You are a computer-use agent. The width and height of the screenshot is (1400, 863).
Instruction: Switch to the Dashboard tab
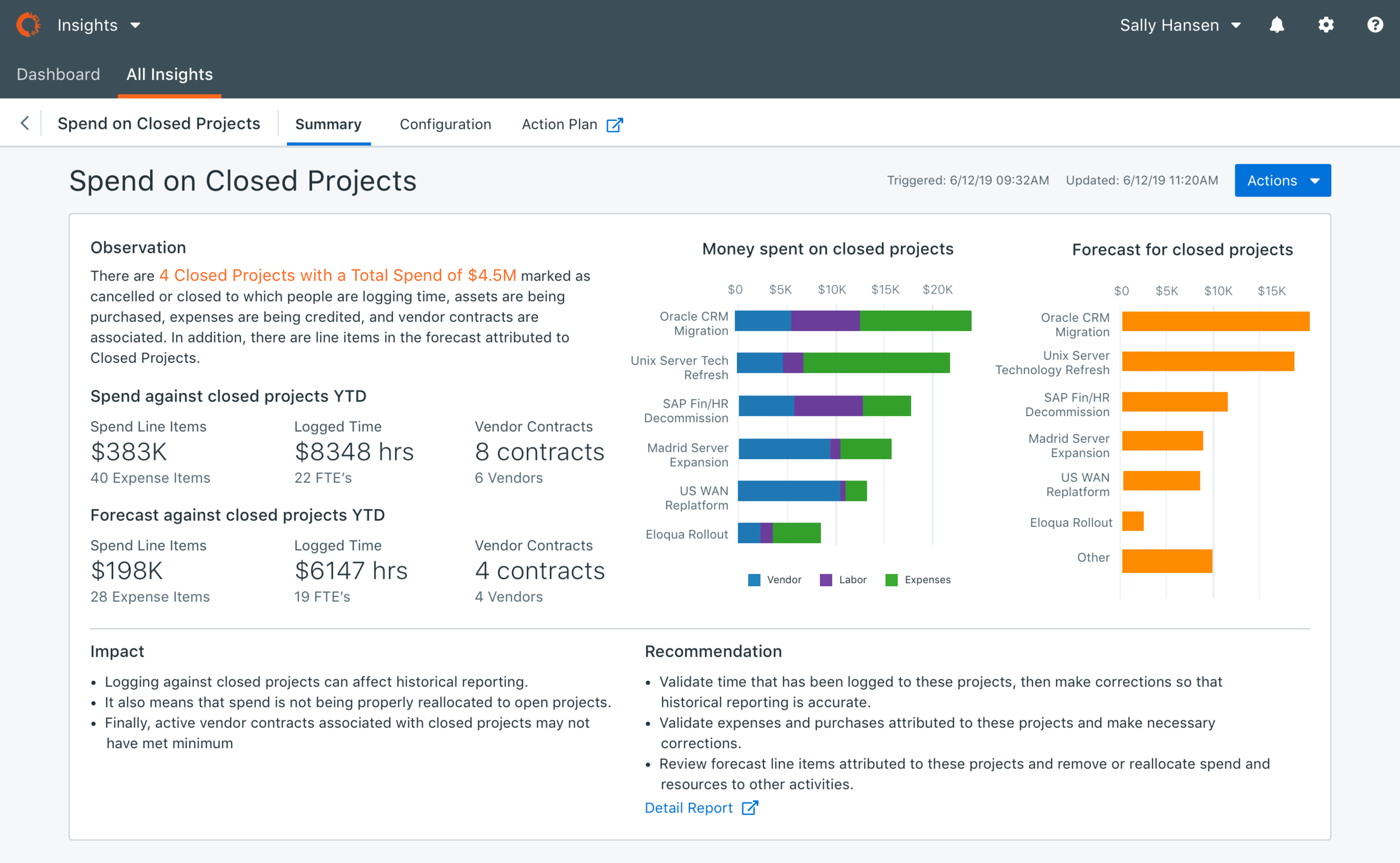(x=58, y=74)
